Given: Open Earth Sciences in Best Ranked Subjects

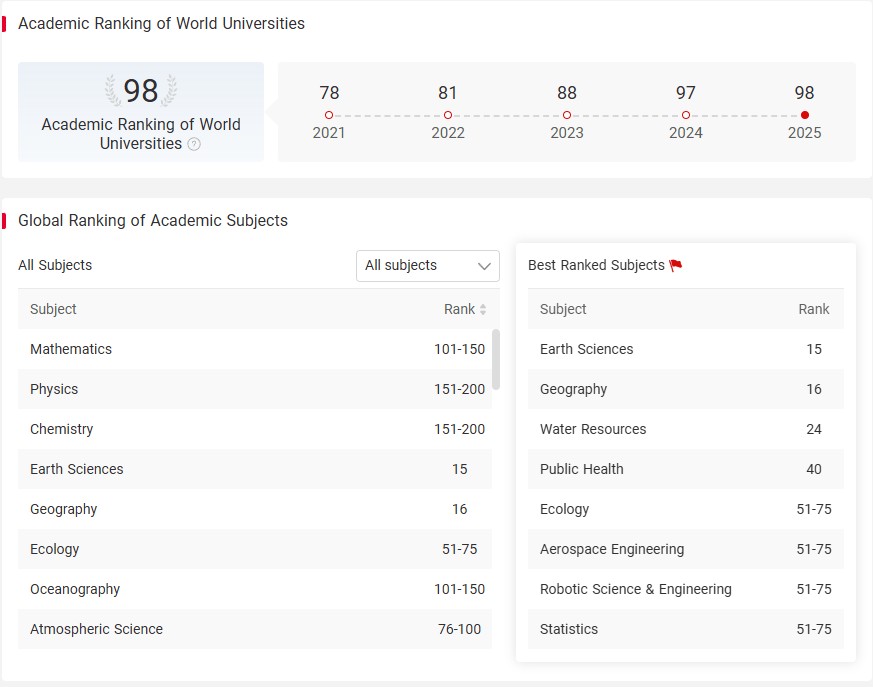Looking at the screenshot, I should pyautogui.click(x=685, y=349).
